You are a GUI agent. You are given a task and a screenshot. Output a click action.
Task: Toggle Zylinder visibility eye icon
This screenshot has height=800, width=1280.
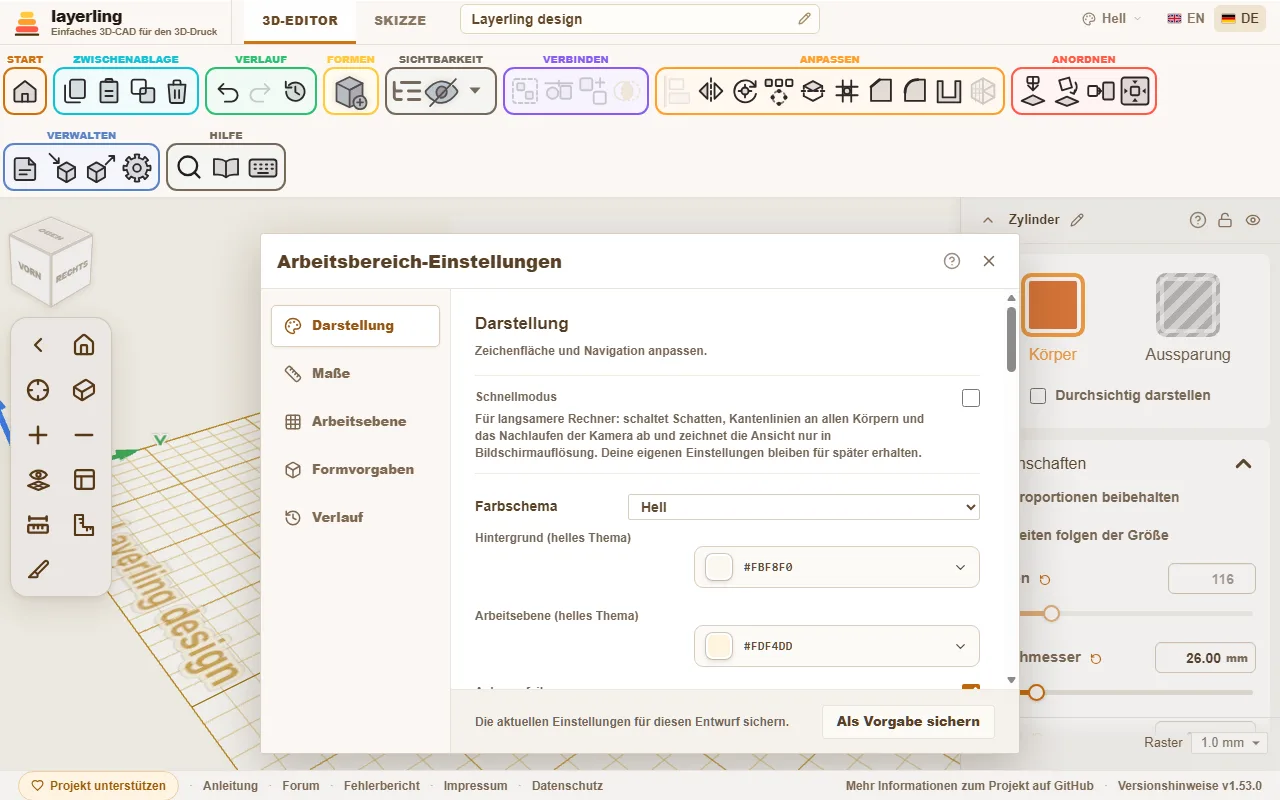(1253, 220)
